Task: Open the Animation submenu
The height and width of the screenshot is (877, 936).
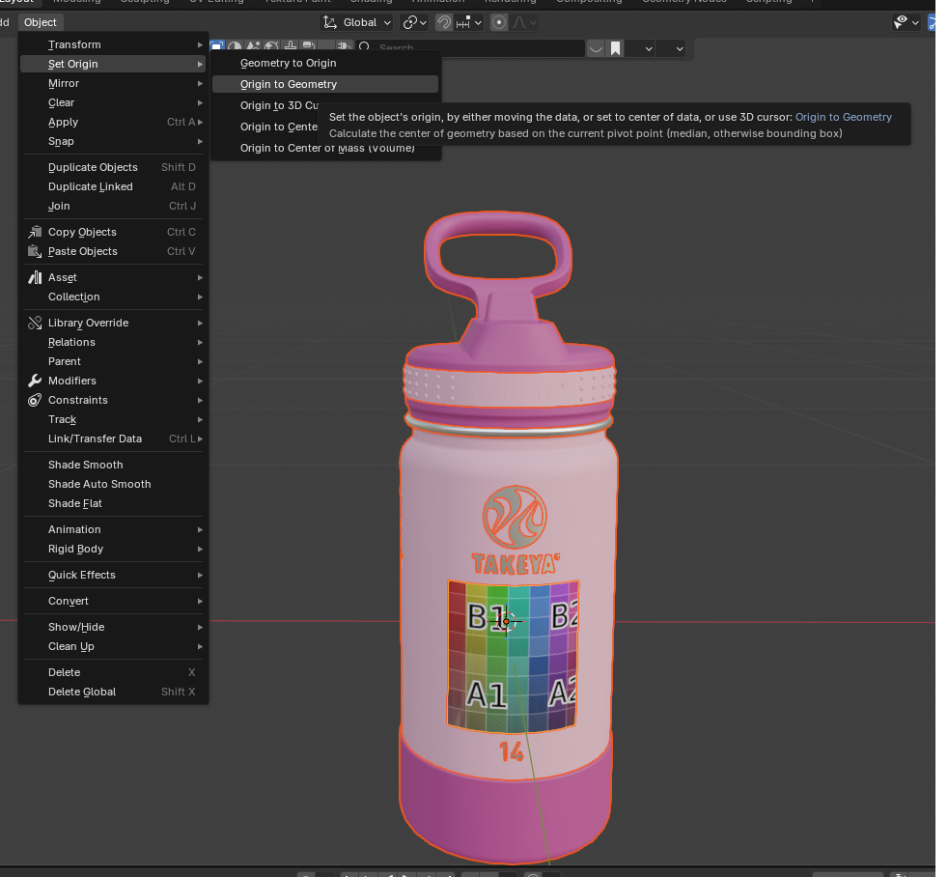Action: coord(113,530)
